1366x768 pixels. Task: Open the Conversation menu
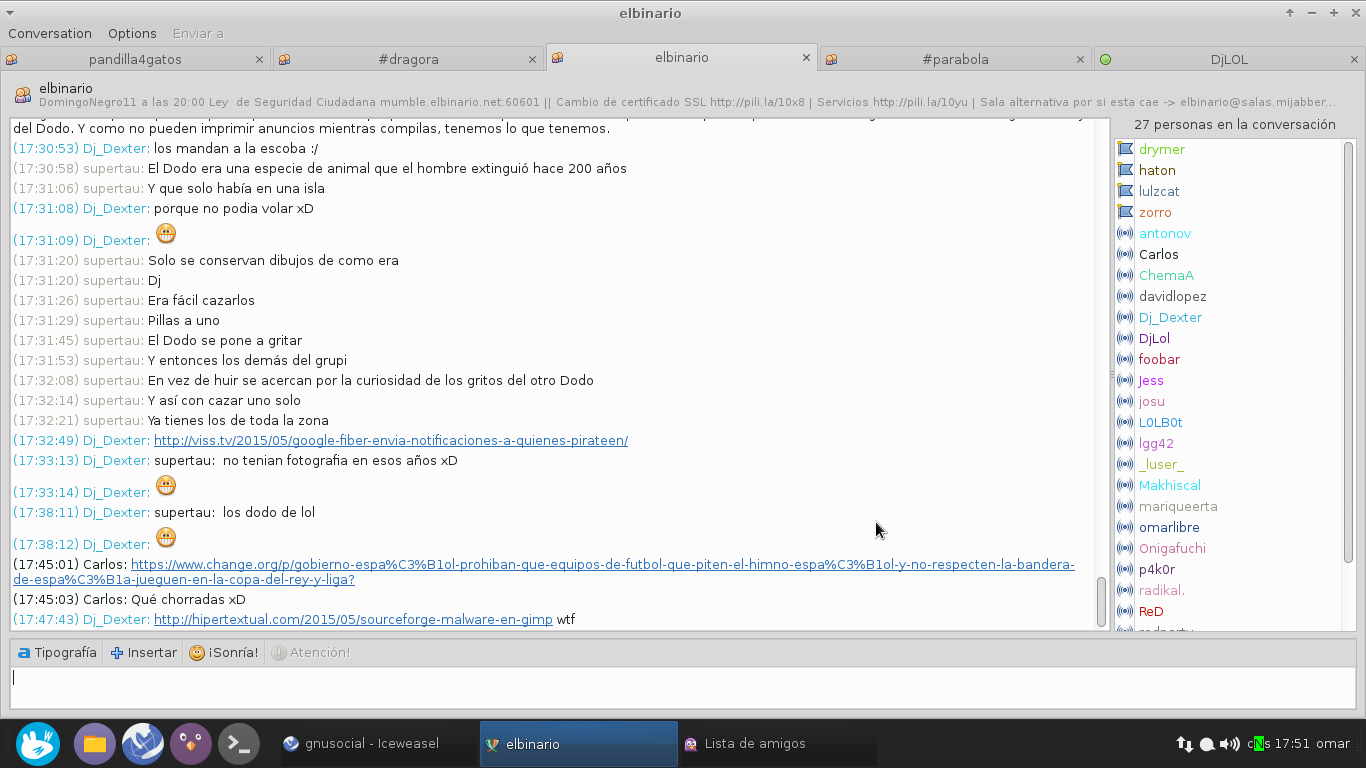click(50, 33)
